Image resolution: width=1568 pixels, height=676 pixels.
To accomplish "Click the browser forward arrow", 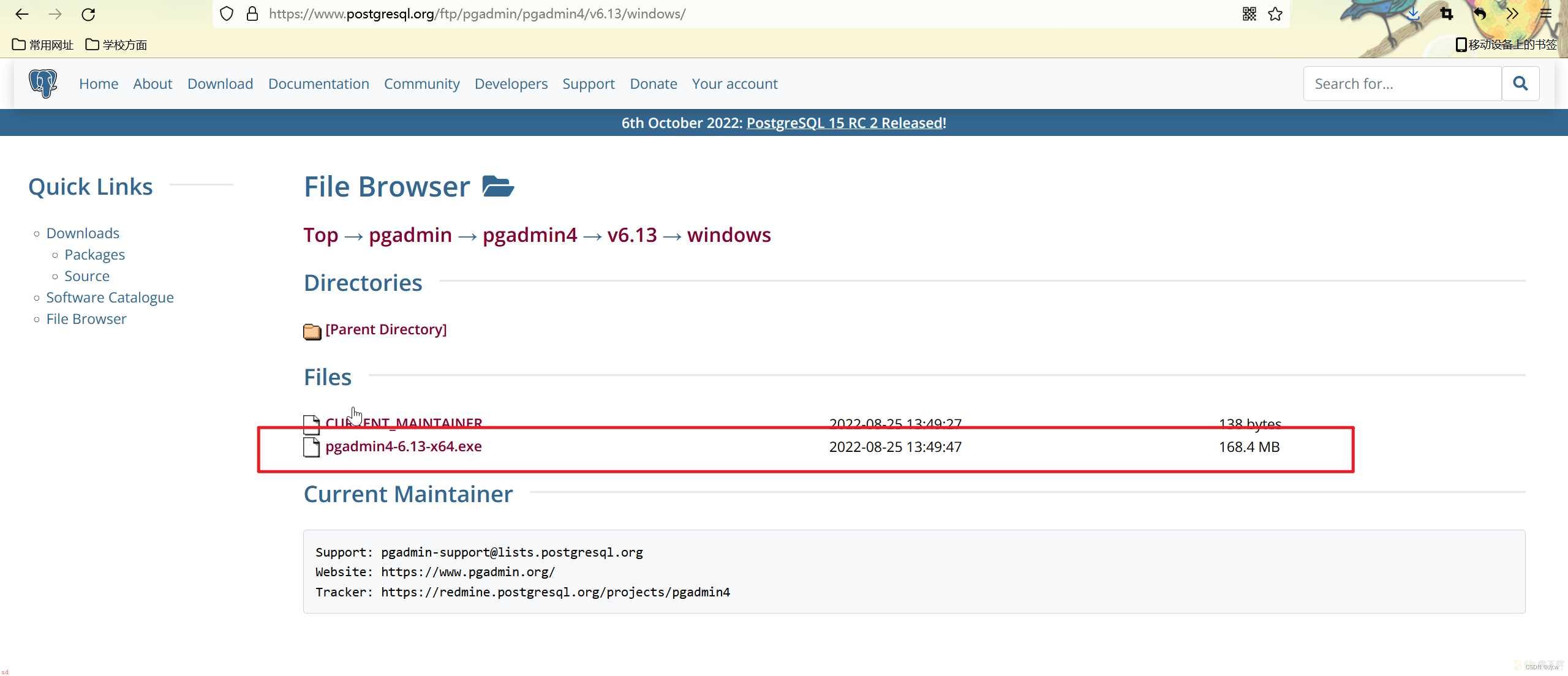I will 55,14.
